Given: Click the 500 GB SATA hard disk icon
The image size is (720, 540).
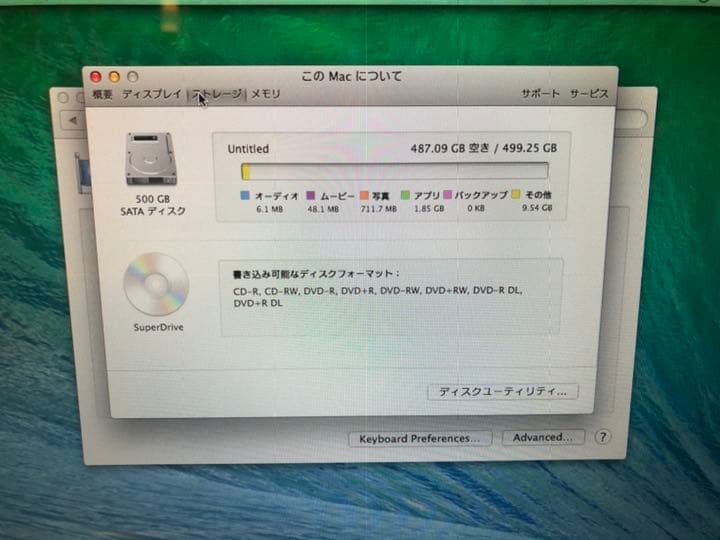Looking at the screenshot, I should pyautogui.click(x=151, y=158).
